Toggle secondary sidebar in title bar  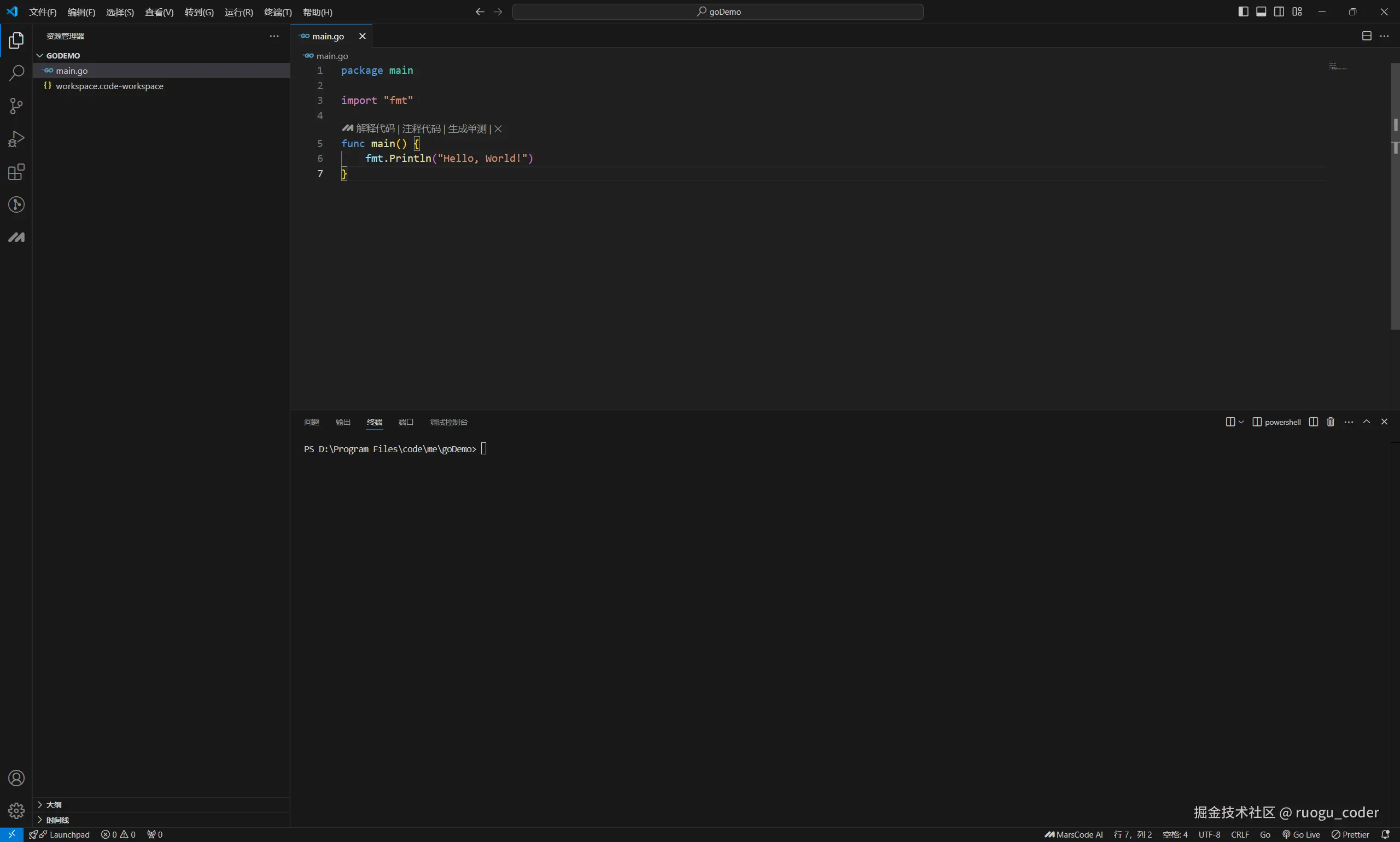tap(1279, 11)
